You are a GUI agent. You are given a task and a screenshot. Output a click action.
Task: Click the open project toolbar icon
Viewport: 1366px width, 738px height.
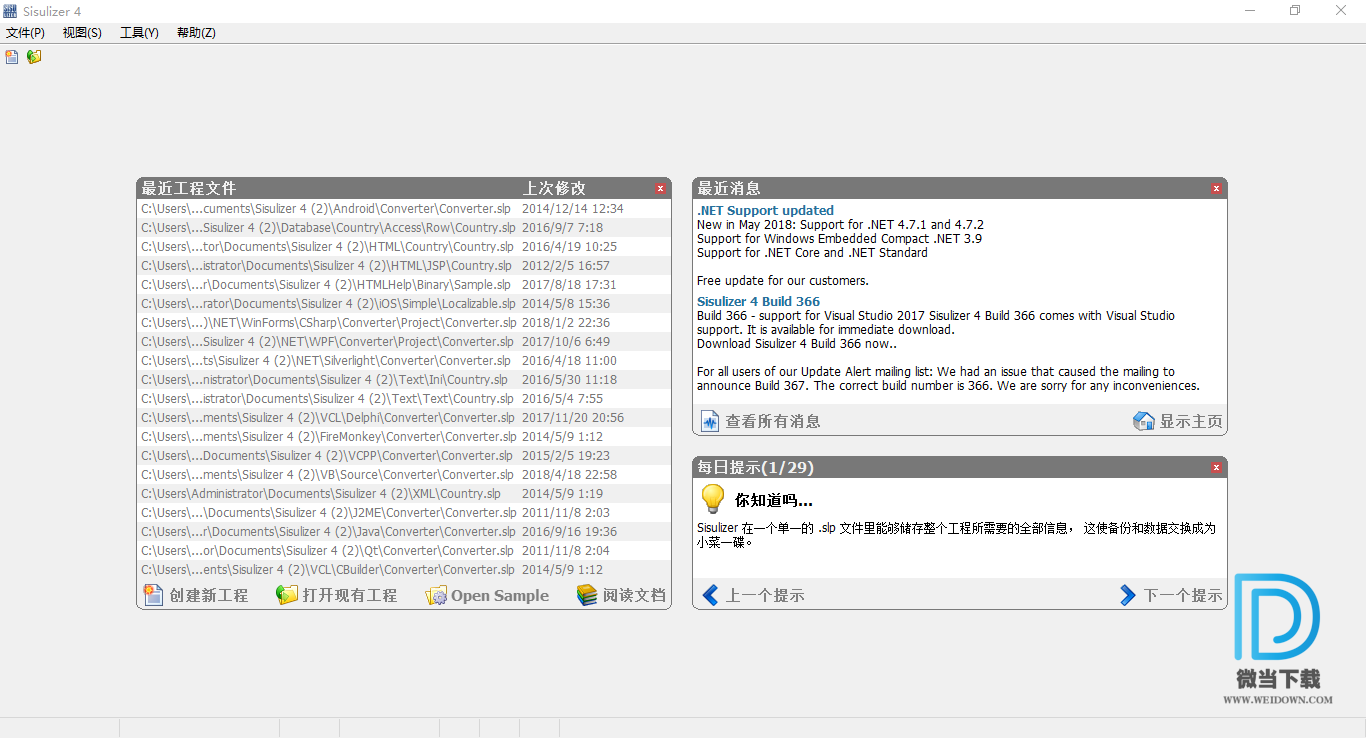tap(34, 57)
